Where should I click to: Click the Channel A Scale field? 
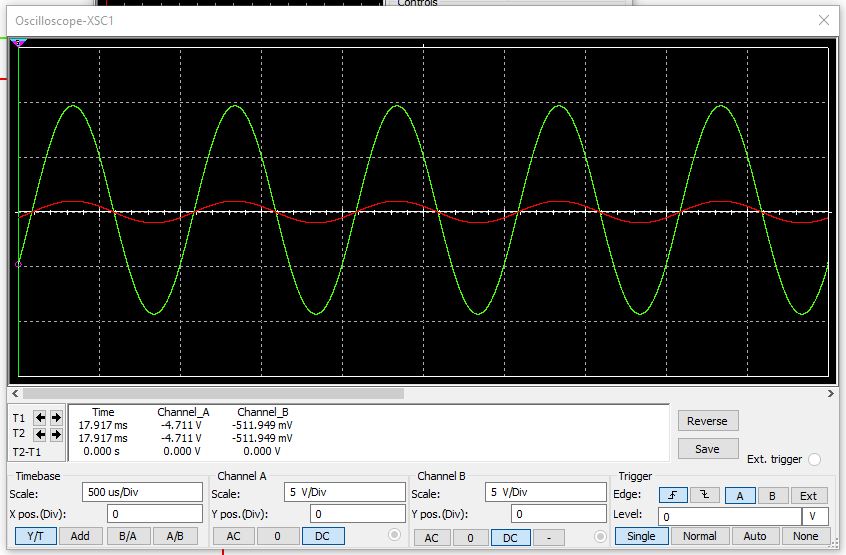[345, 492]
